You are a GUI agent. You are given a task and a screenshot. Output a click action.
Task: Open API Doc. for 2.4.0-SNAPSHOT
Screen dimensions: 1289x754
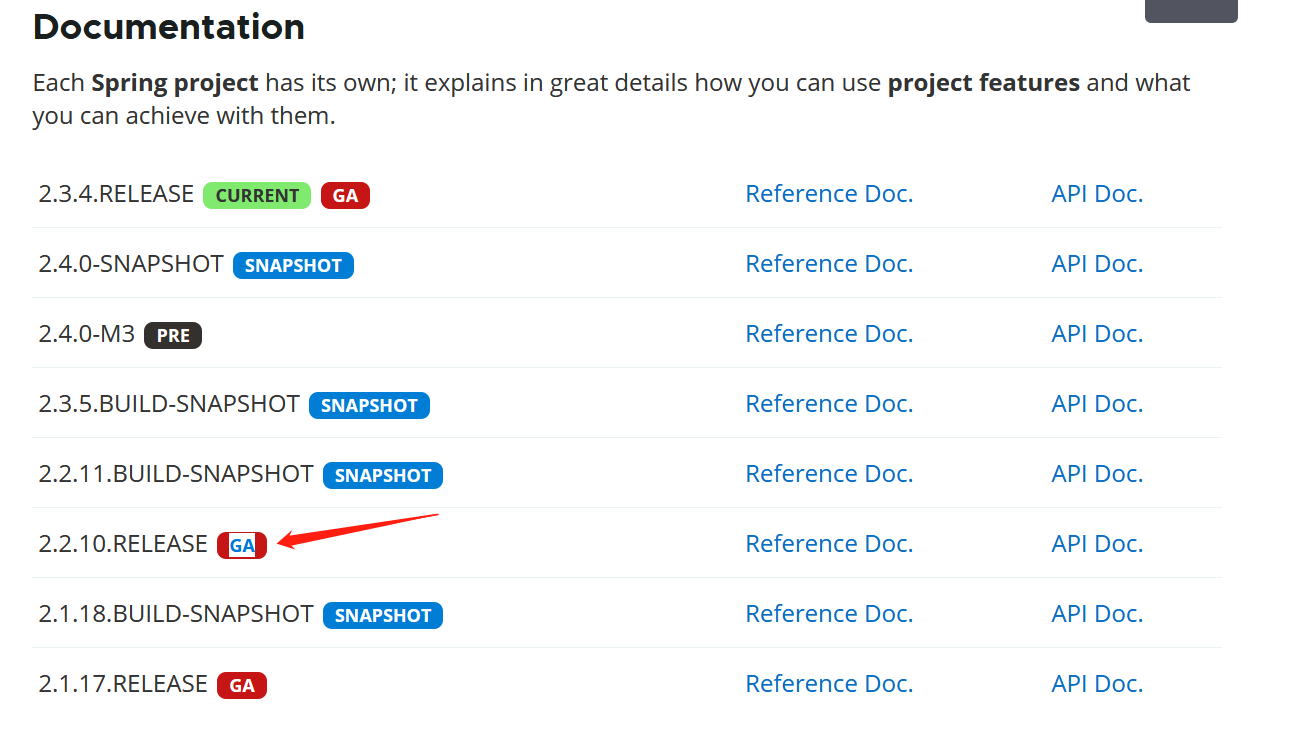coord(1096,264)
